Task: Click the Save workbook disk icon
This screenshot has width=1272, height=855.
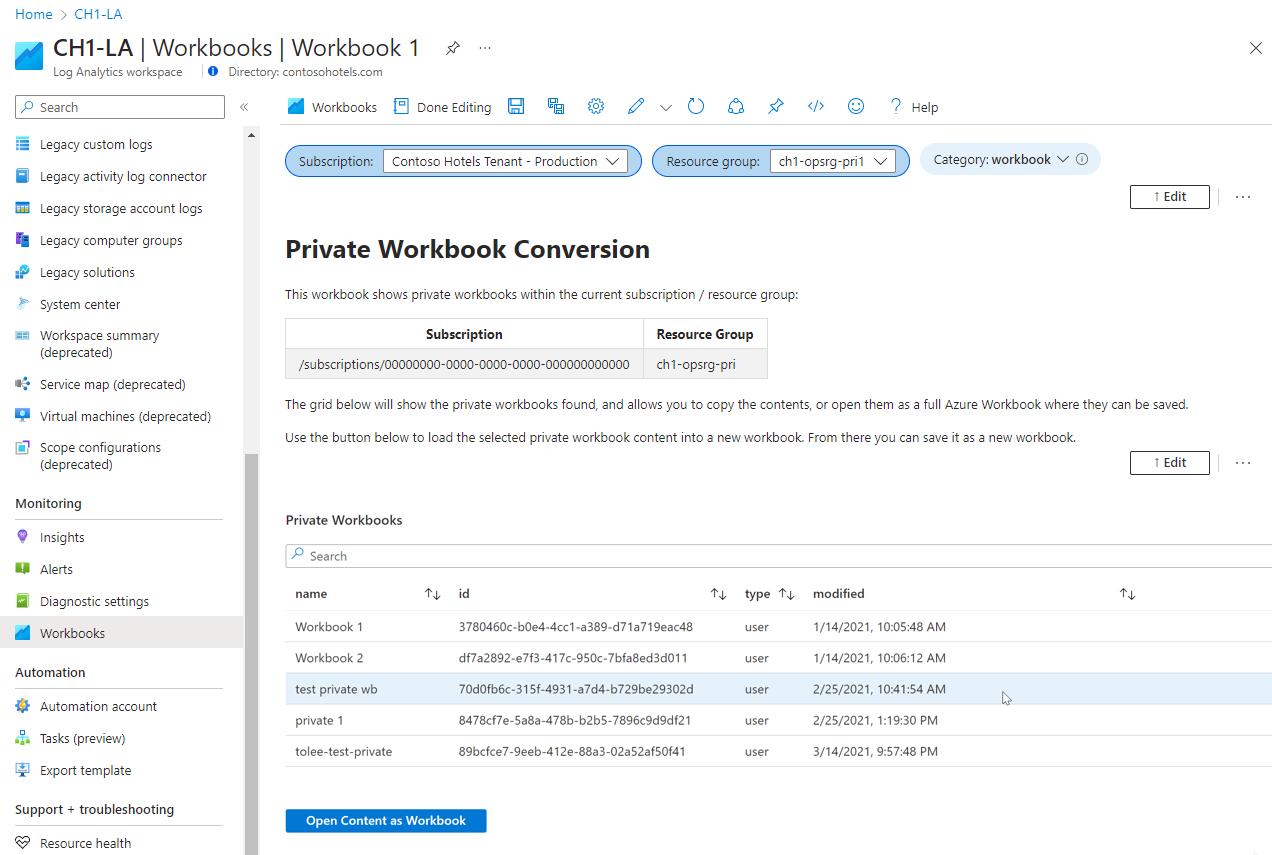Action: tap(516, 107)
